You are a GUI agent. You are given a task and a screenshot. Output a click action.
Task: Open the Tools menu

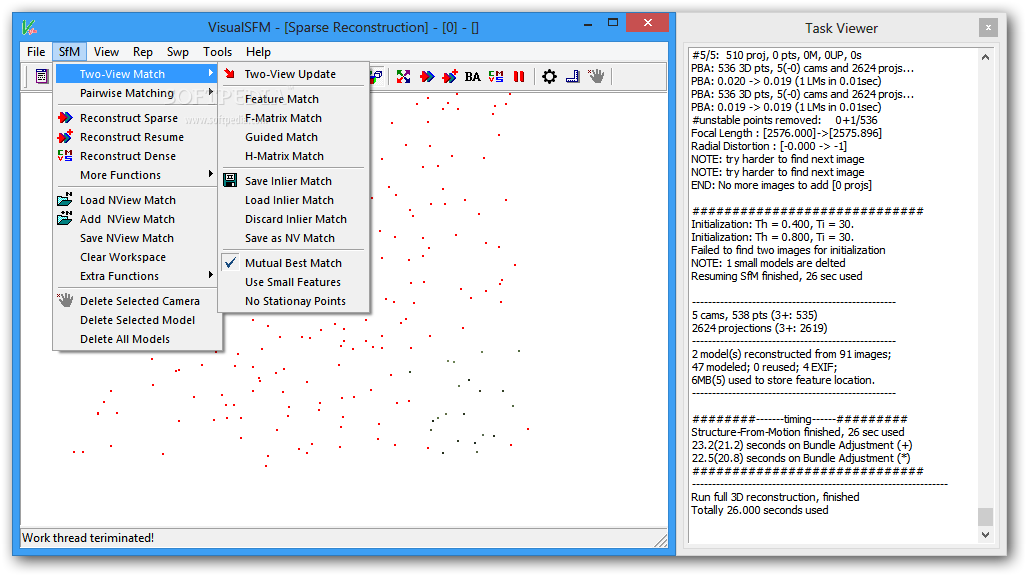click(217, 52)
